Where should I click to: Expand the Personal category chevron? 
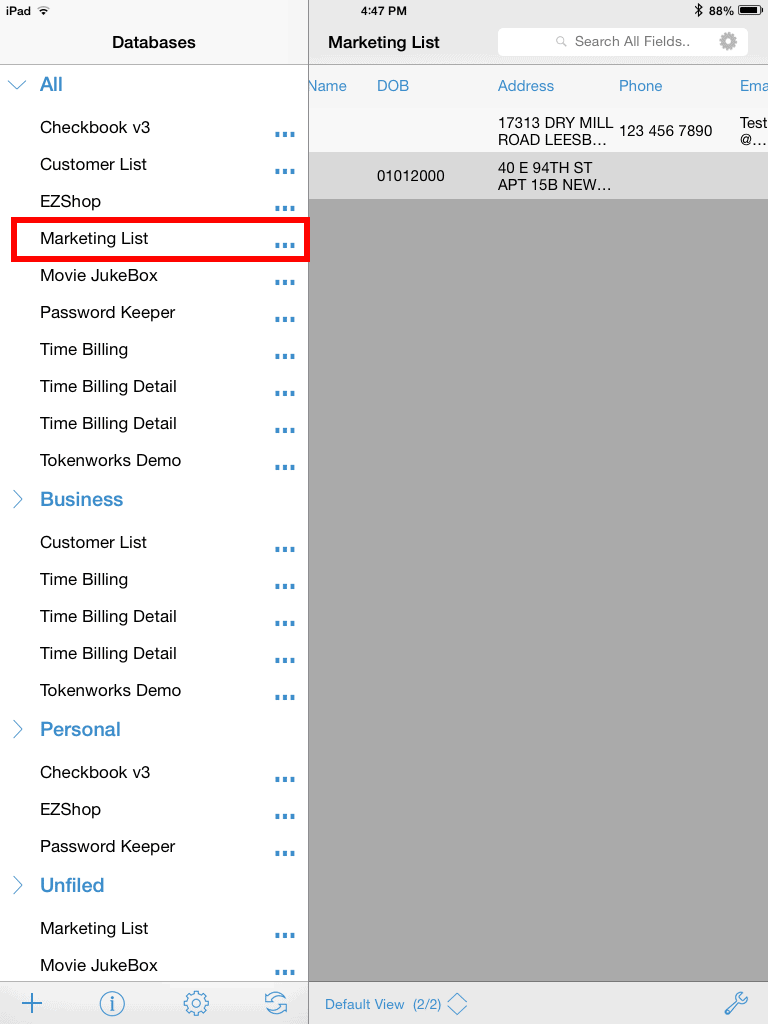(18, 729)
